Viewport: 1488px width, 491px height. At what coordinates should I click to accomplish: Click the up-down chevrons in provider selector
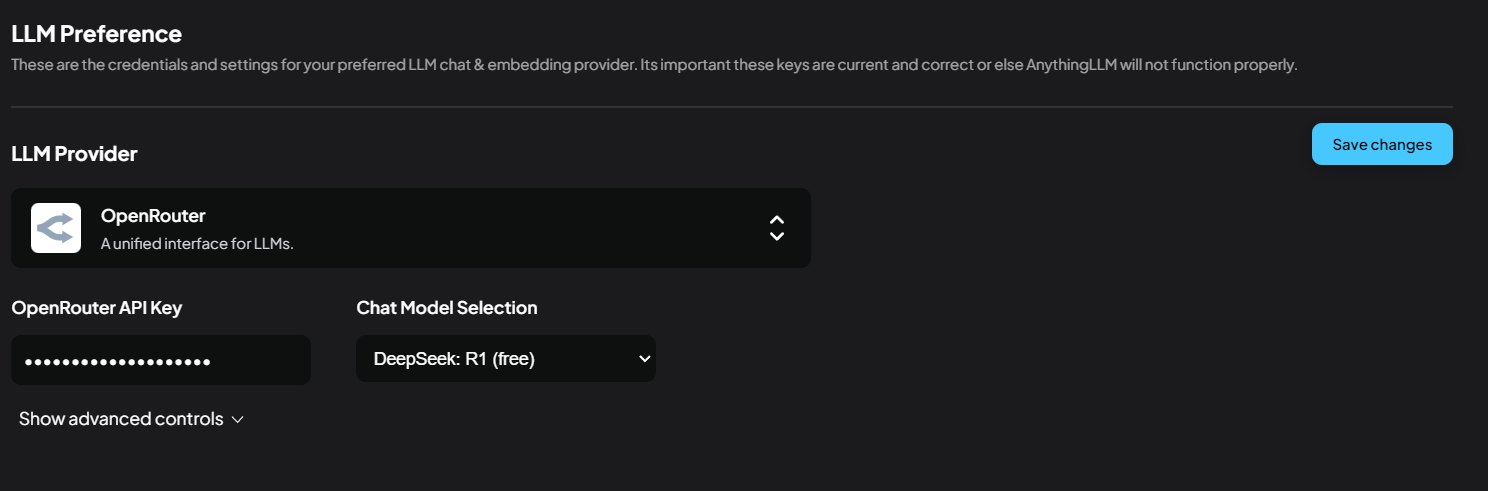coord(776,228)
